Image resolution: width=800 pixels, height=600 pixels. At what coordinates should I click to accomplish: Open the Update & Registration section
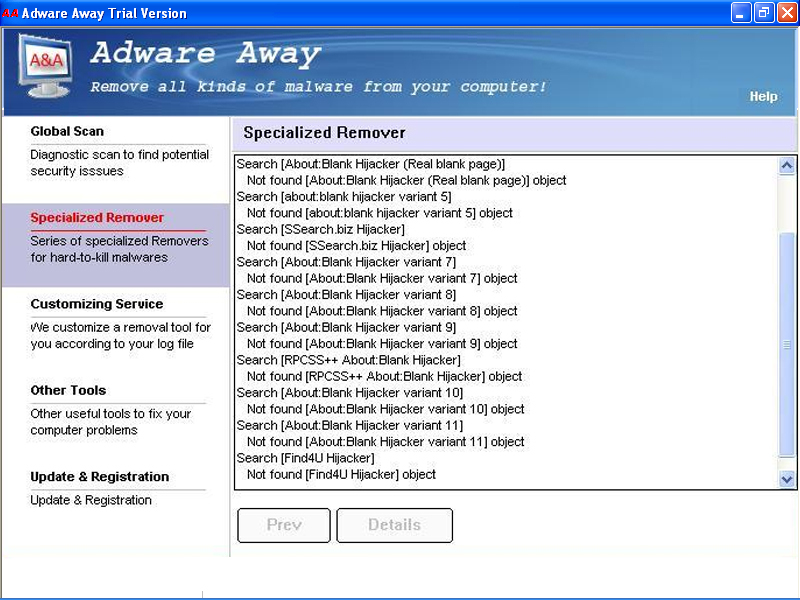pyautogui.click(x=100, y=477)
